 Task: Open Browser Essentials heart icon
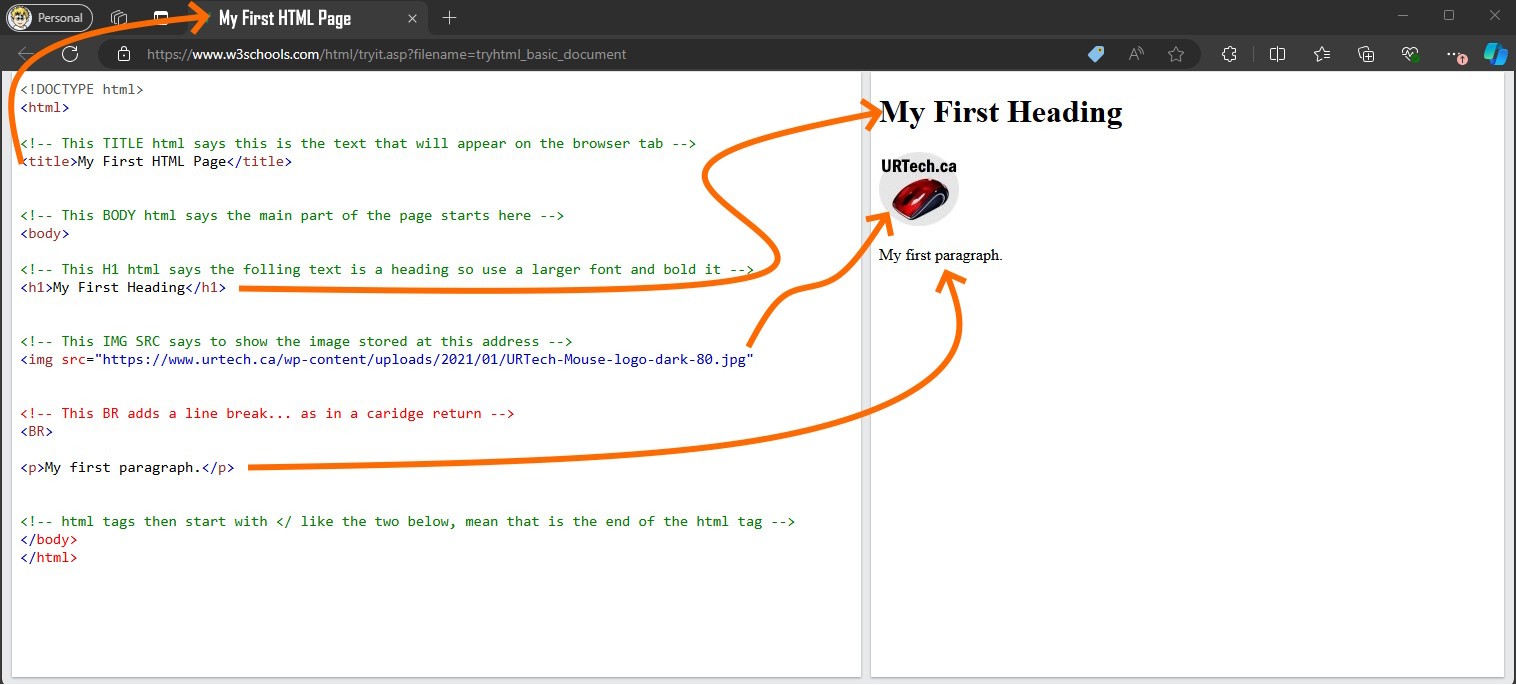point(1410,54)
